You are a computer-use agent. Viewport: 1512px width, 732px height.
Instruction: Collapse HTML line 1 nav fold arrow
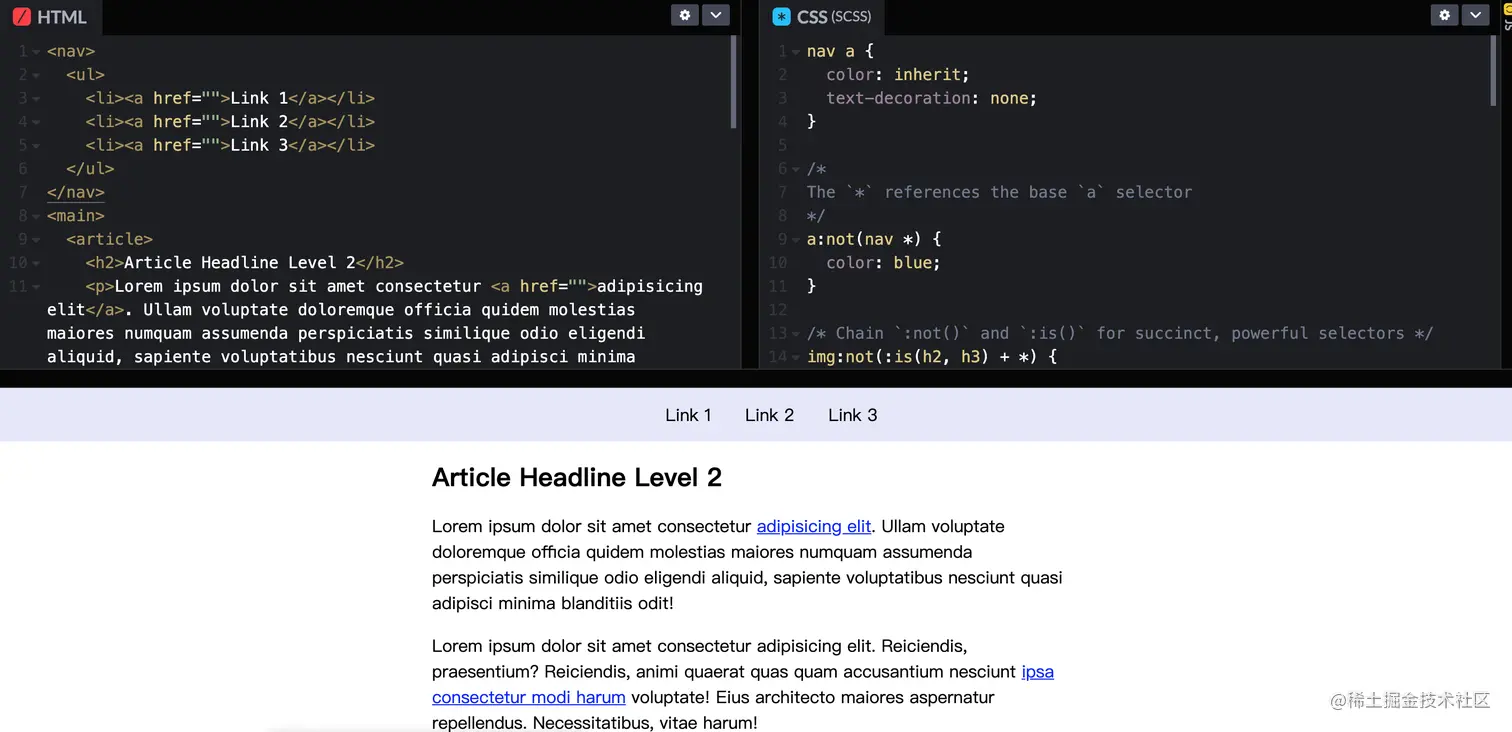(36, 52)
